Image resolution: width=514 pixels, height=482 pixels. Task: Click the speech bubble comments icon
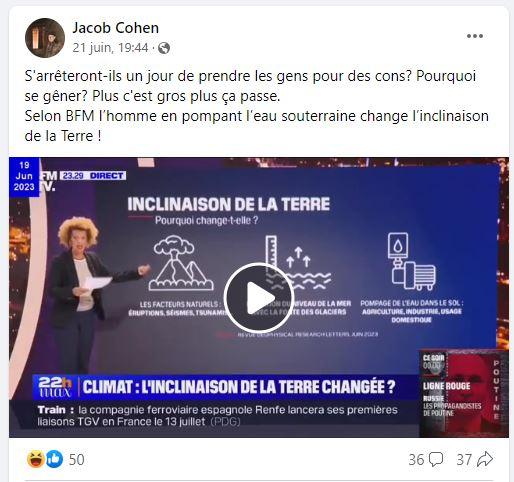pyautogui.click(x=436, y=460)
